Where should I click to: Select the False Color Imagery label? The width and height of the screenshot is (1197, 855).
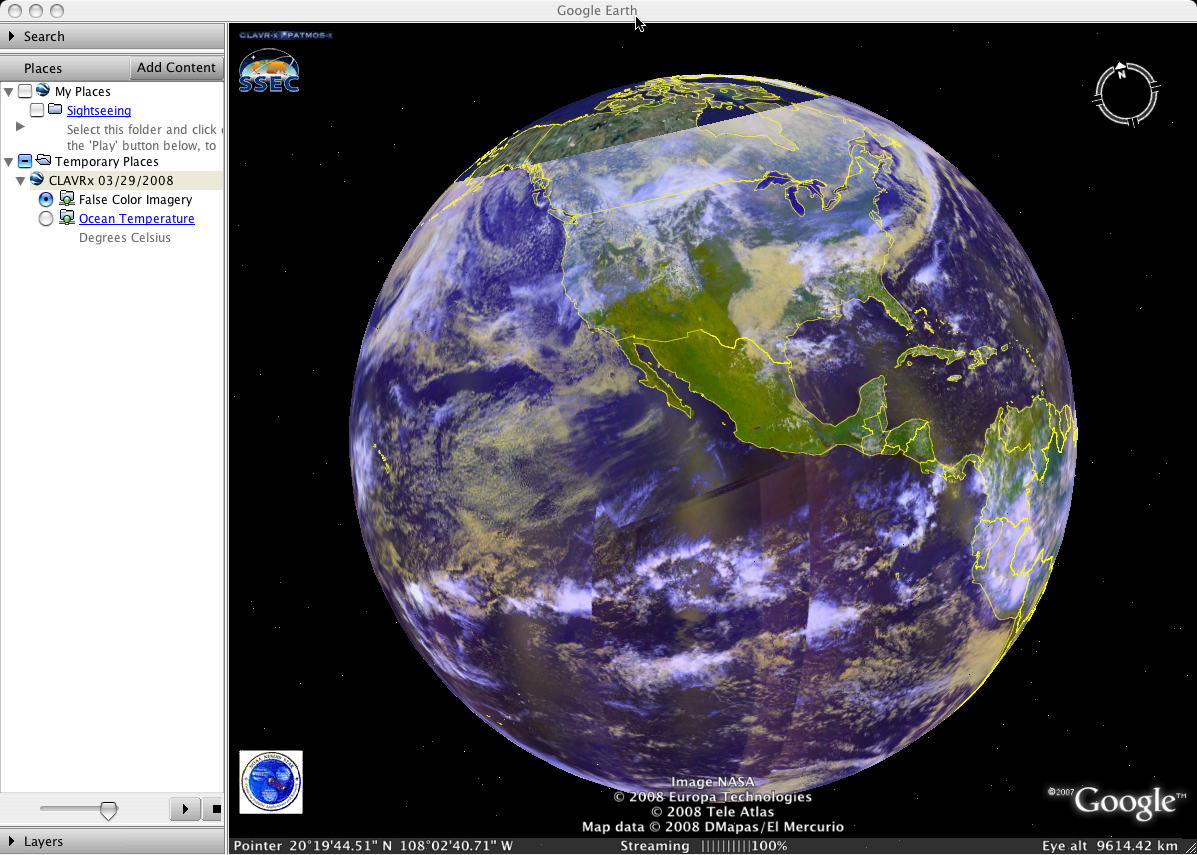tap(136, 199)
